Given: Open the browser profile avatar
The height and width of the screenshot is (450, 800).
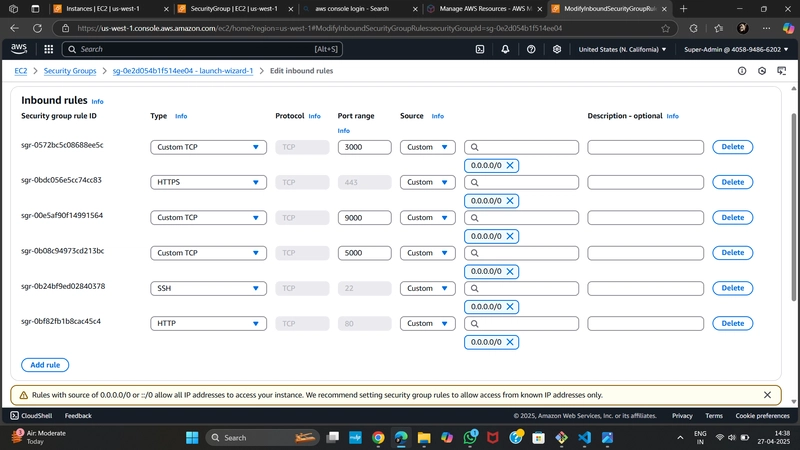Looking at the screenshot, I should 743,29.
